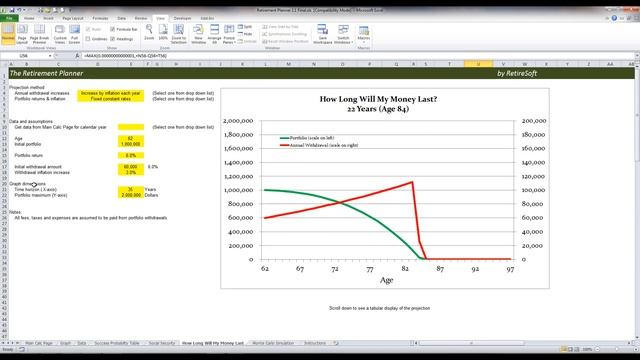Screen dimensions: 640x360
Task: Open Custom Views dialog
Action: click(60, 33)
